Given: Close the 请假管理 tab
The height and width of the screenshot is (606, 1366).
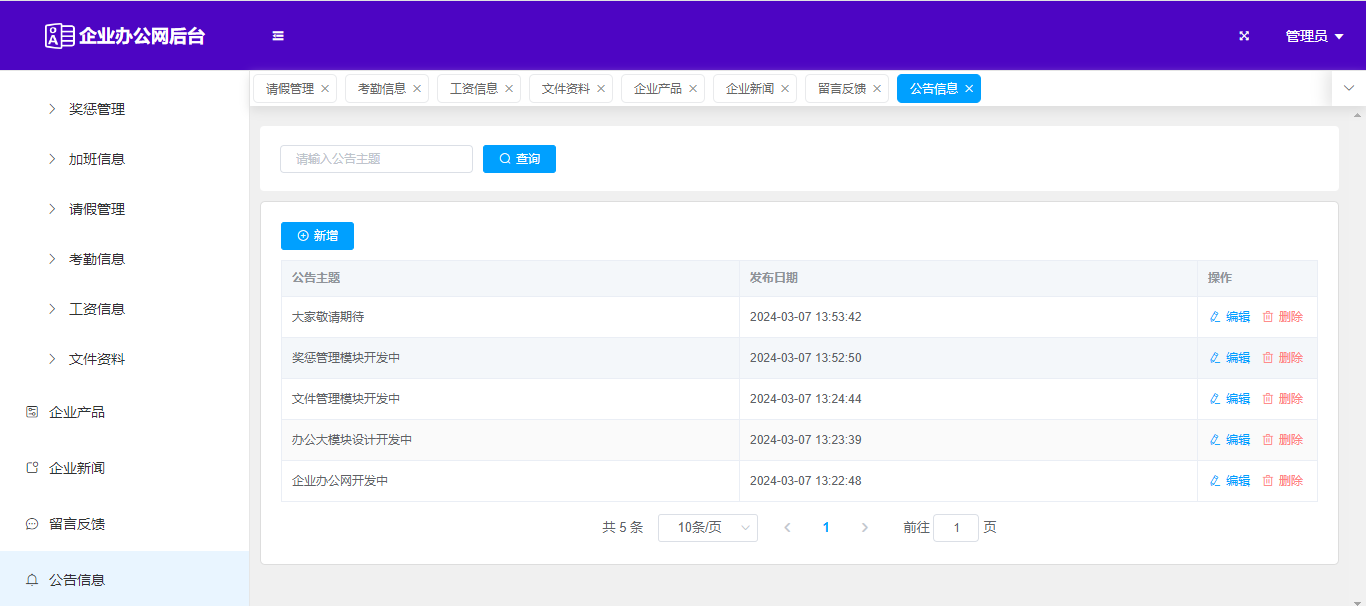Looking at the screenshot, I should point(325,89).
